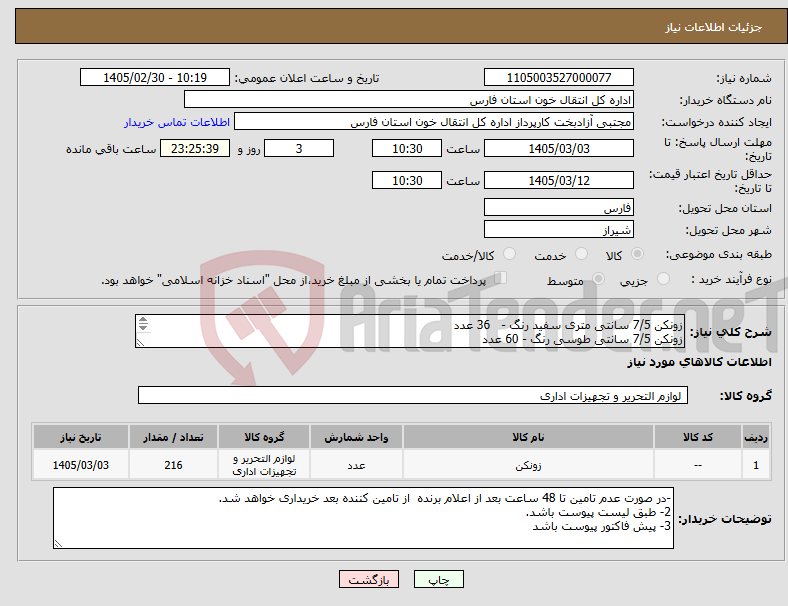
Task: Click the delivery city field شیراز
Action: (558, 230)
